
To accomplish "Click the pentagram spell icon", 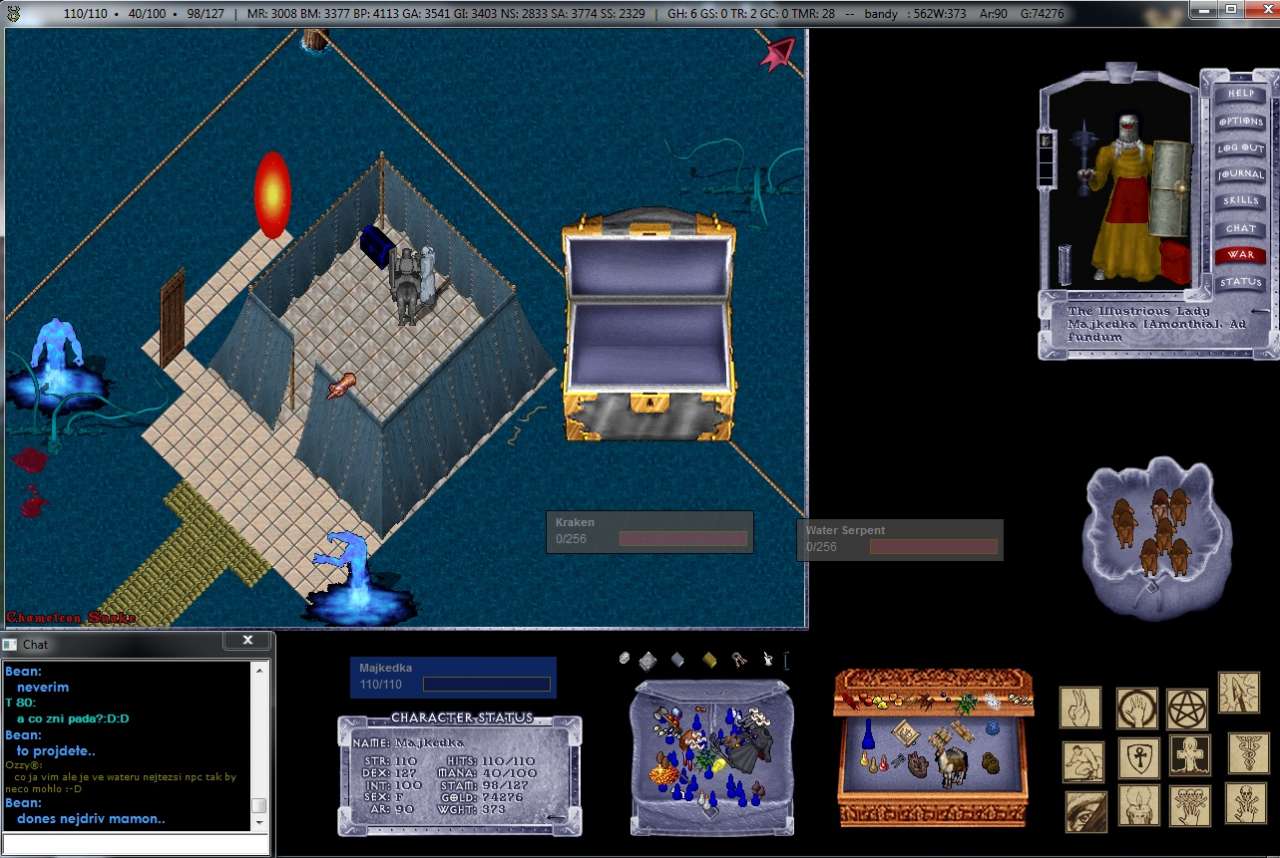I will pos(1187,708).
